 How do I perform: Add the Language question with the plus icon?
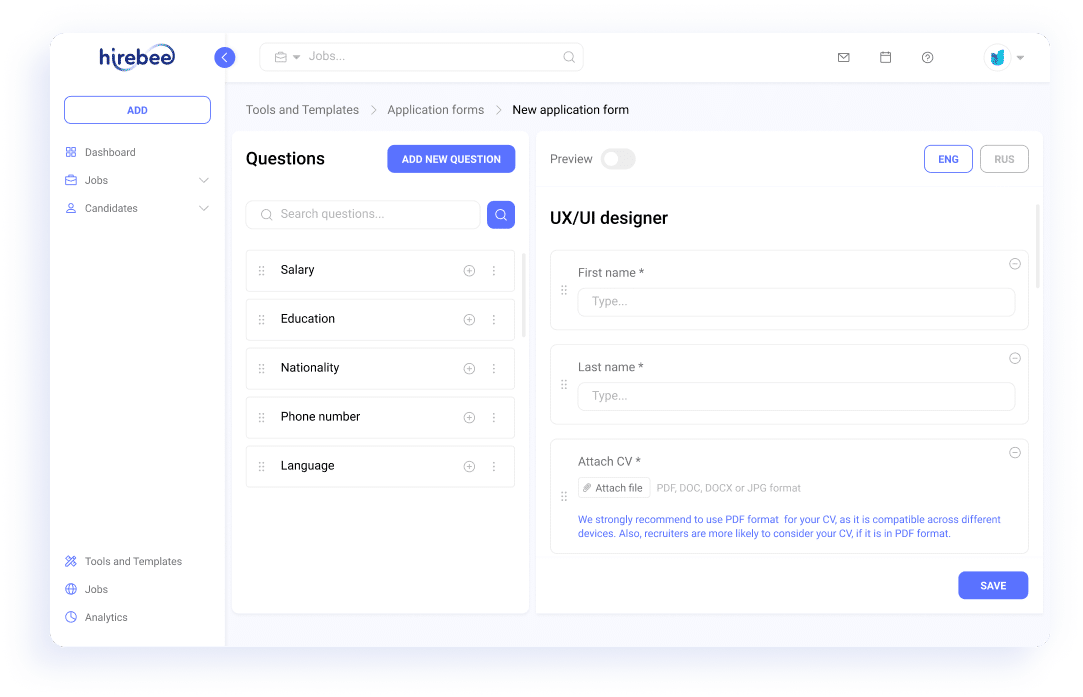469,467
